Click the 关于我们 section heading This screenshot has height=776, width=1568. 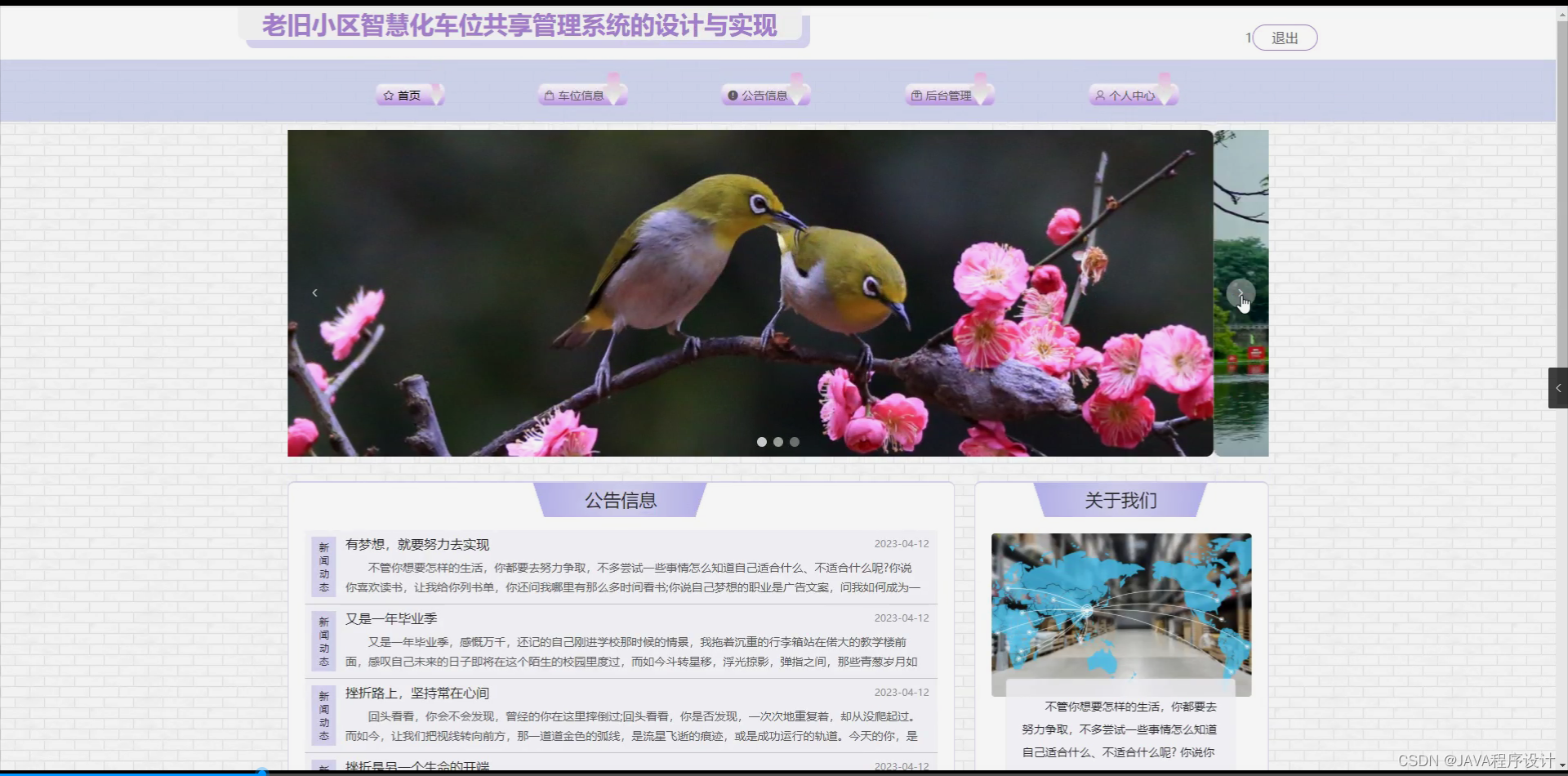click(1120, 501)
